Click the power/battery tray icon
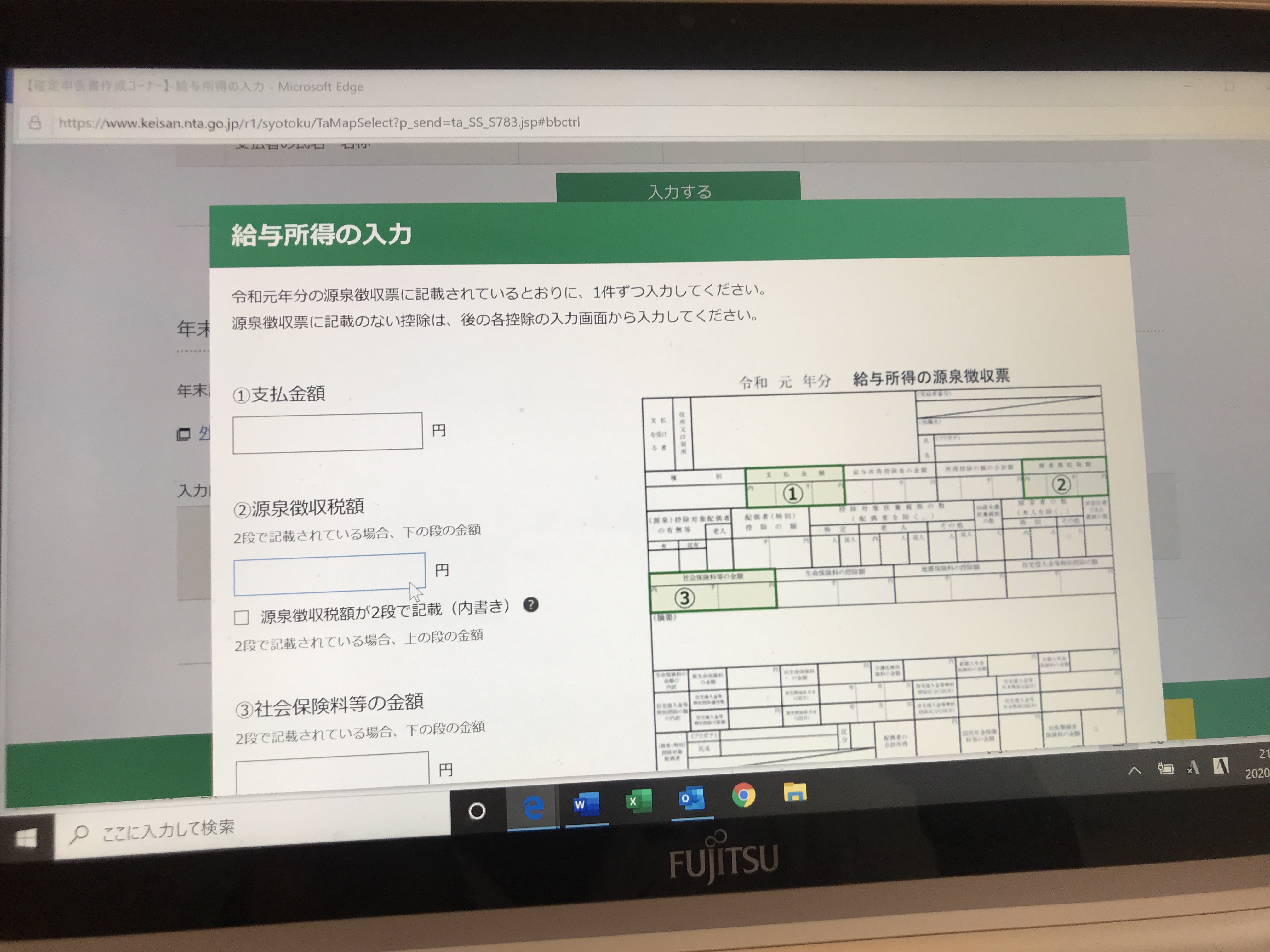Viewport: 1270px width, 952px height. click(1165, 768)
